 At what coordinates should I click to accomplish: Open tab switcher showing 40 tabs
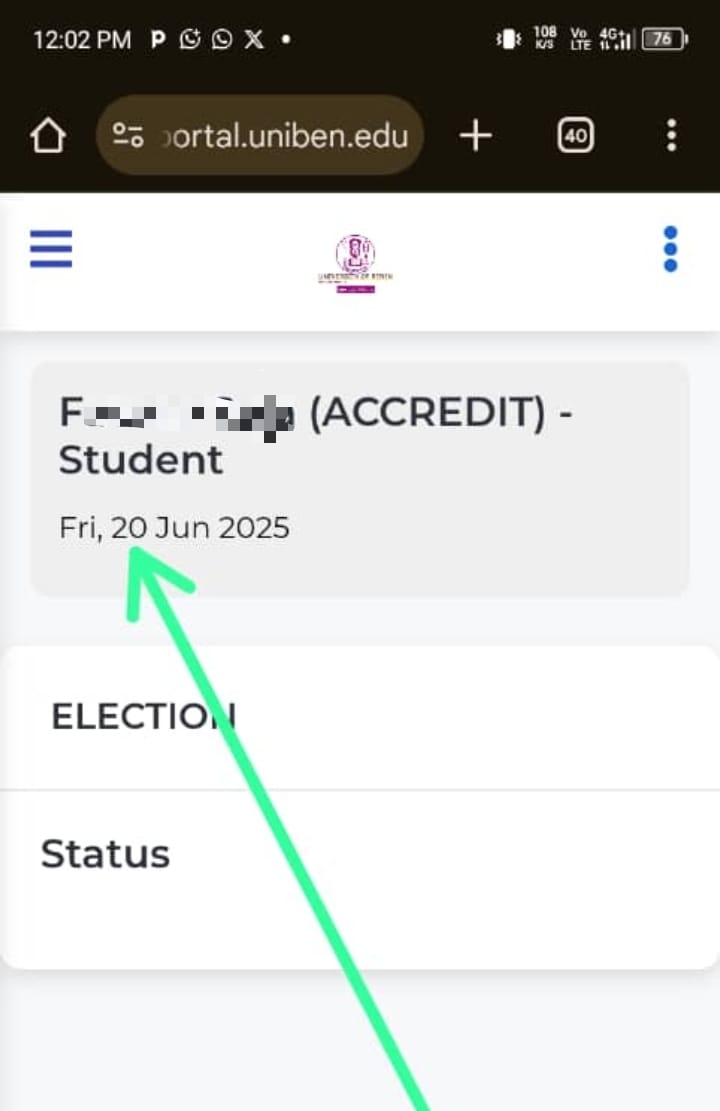click(575, 135)
